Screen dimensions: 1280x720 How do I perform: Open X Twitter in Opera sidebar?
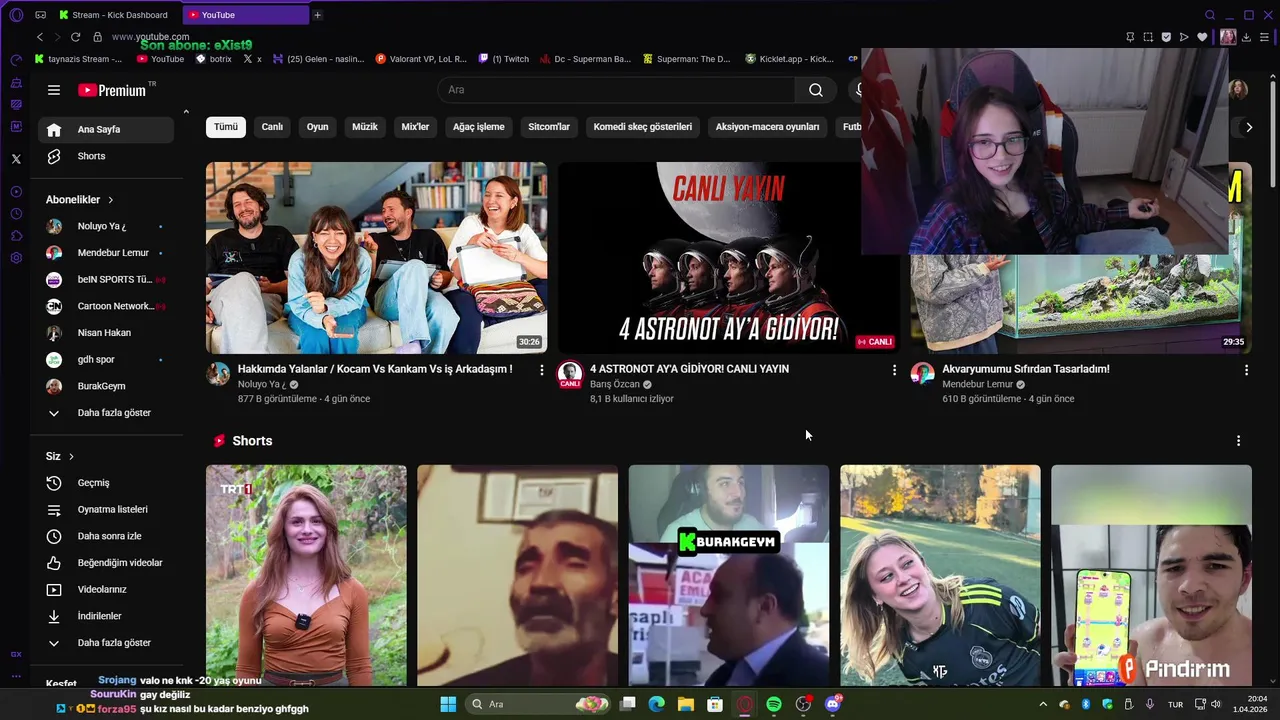[16, 159]
